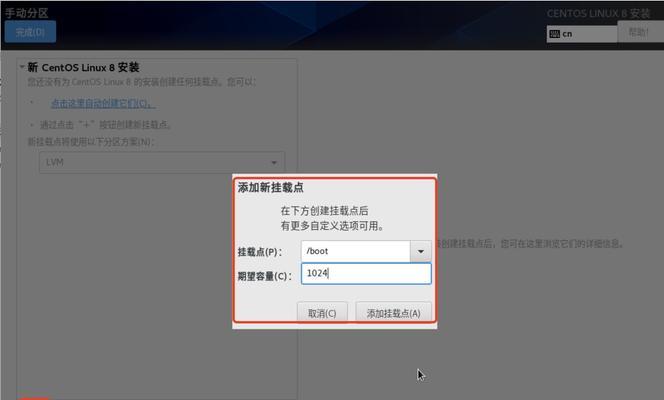Open the LVM partition scheme dropdown
664x400 pixels.
pos(162,163)
